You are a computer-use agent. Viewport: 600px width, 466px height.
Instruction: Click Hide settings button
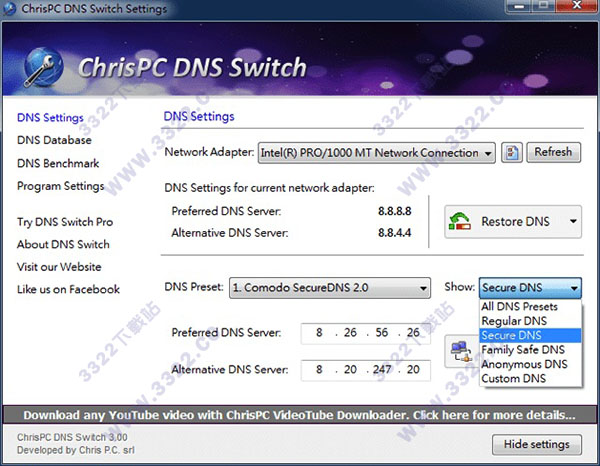(536, 444)
